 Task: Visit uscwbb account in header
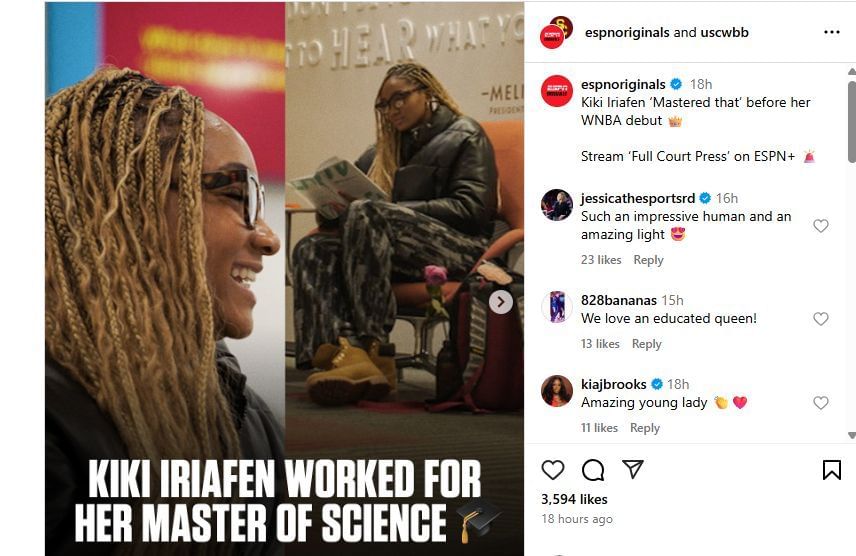click(x=724, y=32)
